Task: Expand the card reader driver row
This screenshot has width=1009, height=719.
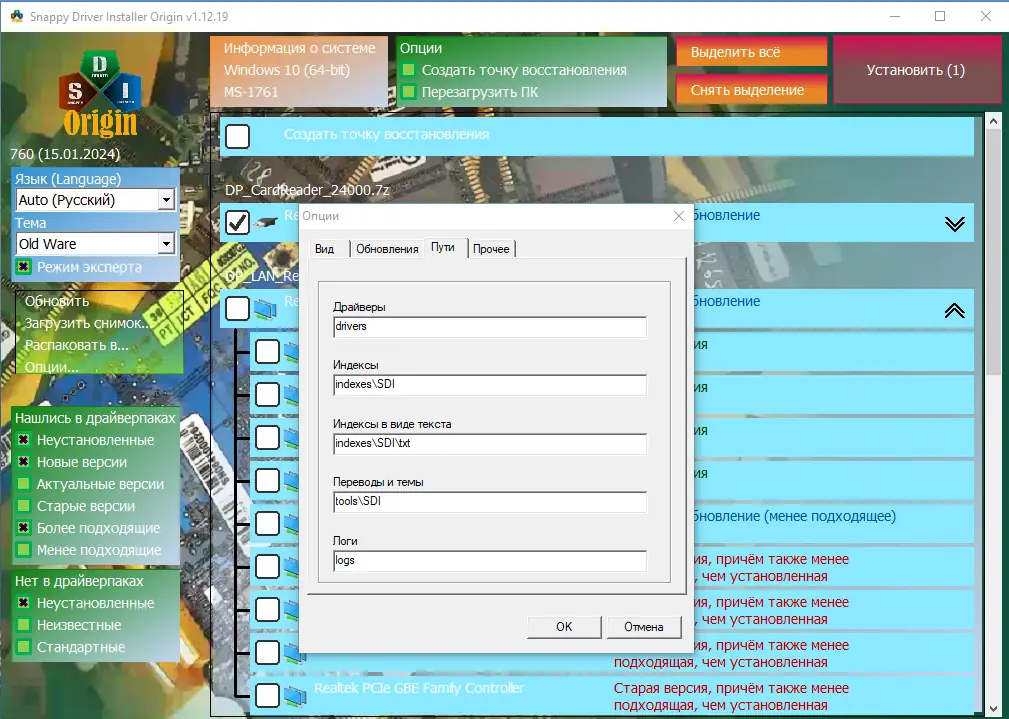Action: [954, 223]
